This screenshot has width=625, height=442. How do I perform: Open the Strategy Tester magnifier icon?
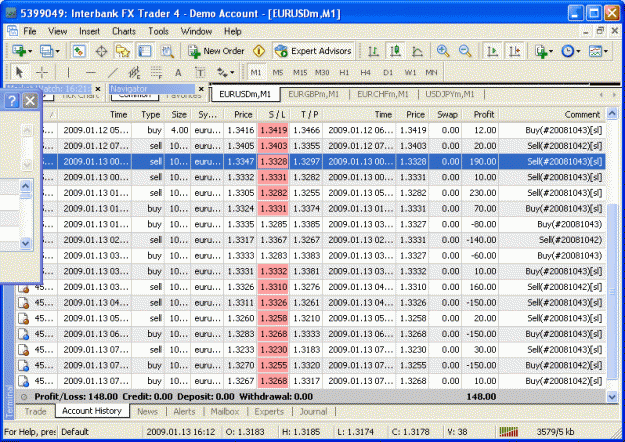coord(167,51)
